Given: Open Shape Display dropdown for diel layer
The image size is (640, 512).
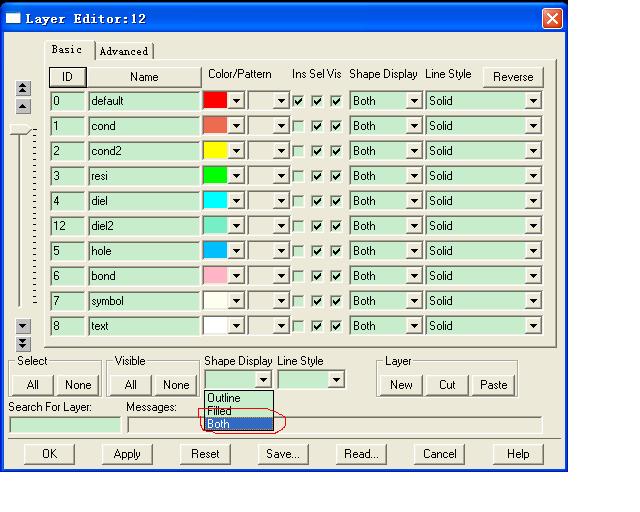Looking at the screenshot, I should pos(414,201).
